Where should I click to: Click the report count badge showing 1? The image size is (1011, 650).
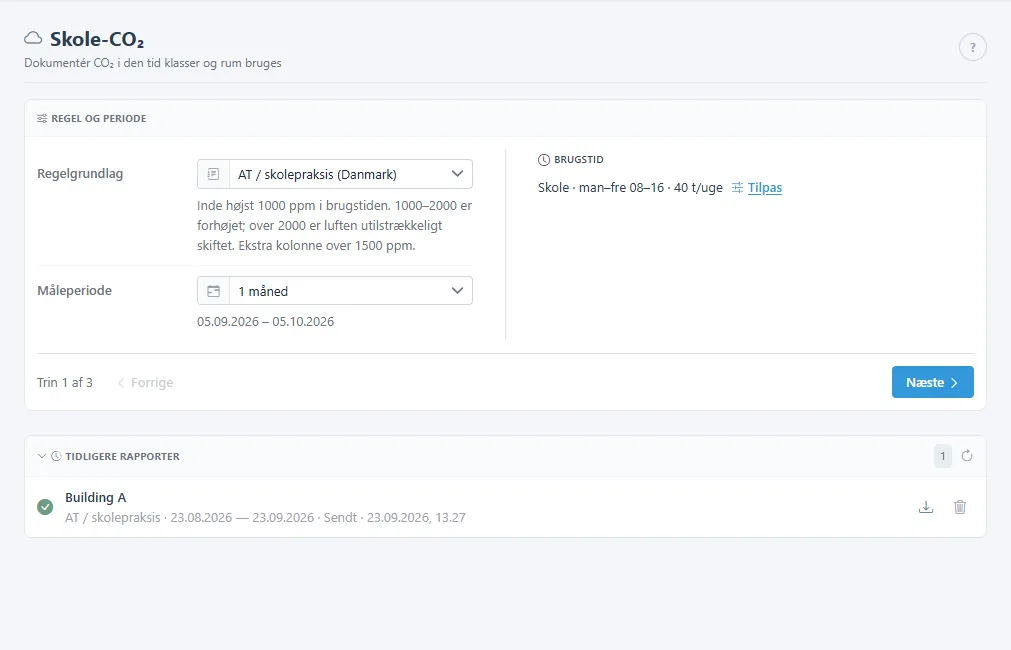pyautogui.click(x=943, y=456)
